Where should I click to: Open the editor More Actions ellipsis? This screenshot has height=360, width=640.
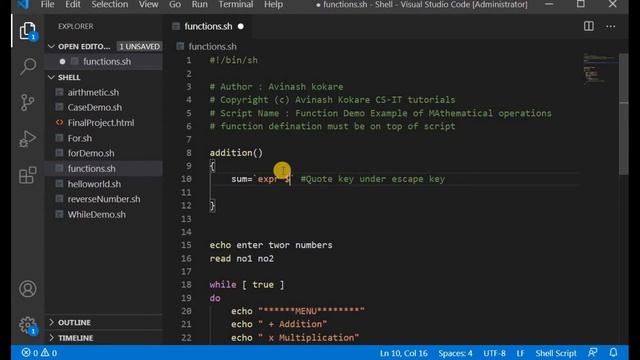pos(611,26)
